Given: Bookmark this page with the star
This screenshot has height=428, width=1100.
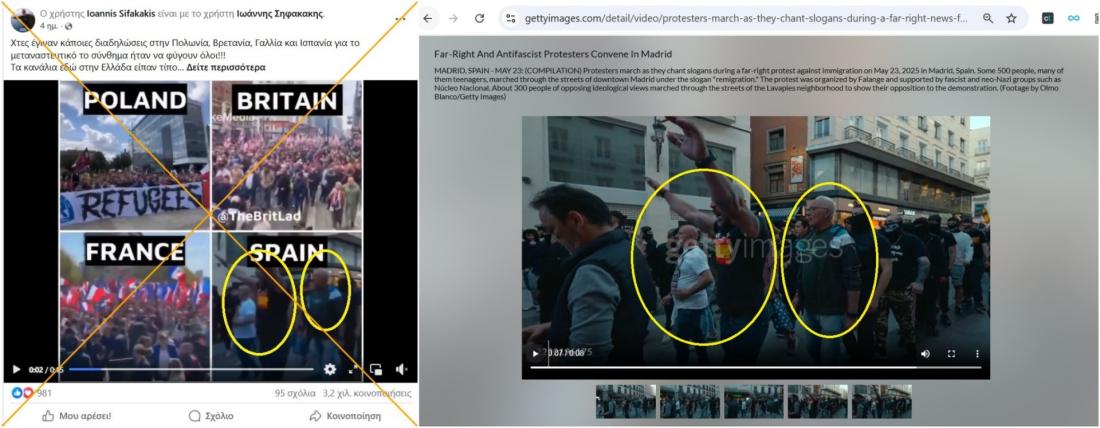Looking at the screenshot, I should point(1011,18).
